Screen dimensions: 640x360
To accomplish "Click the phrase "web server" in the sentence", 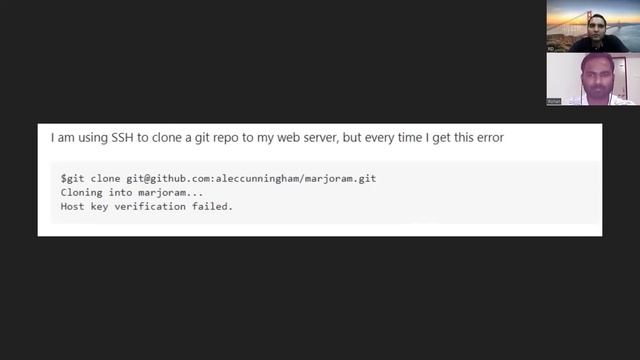I will pyautogui.click(x=308, y=138).
